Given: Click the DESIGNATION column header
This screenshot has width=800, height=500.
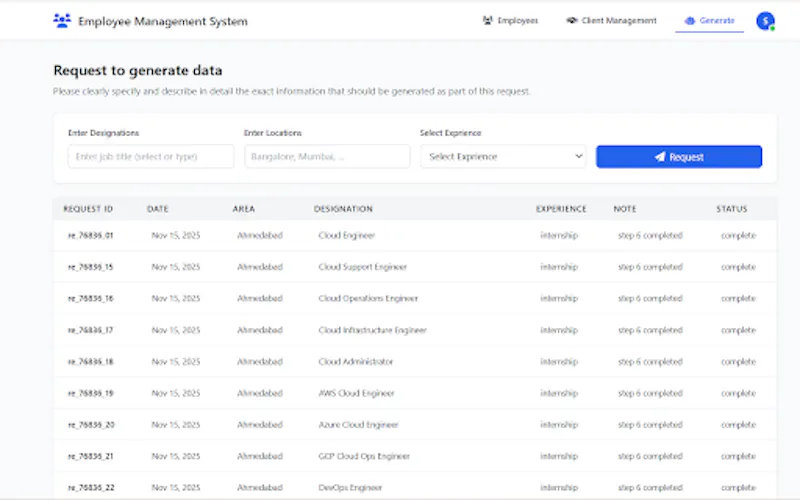Looking at the screenshot, I should [343, 209].
